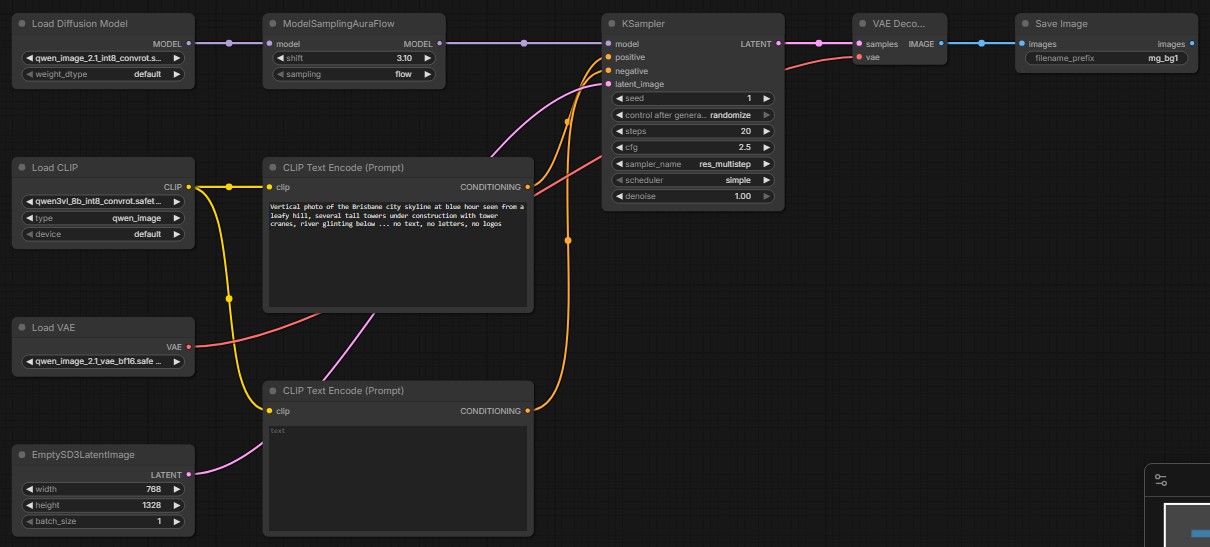This screenshot has width=1210, height=547.
Task: Click CONDITIONING output of Brisbane prompt node
Action: (x=529, y=187)
